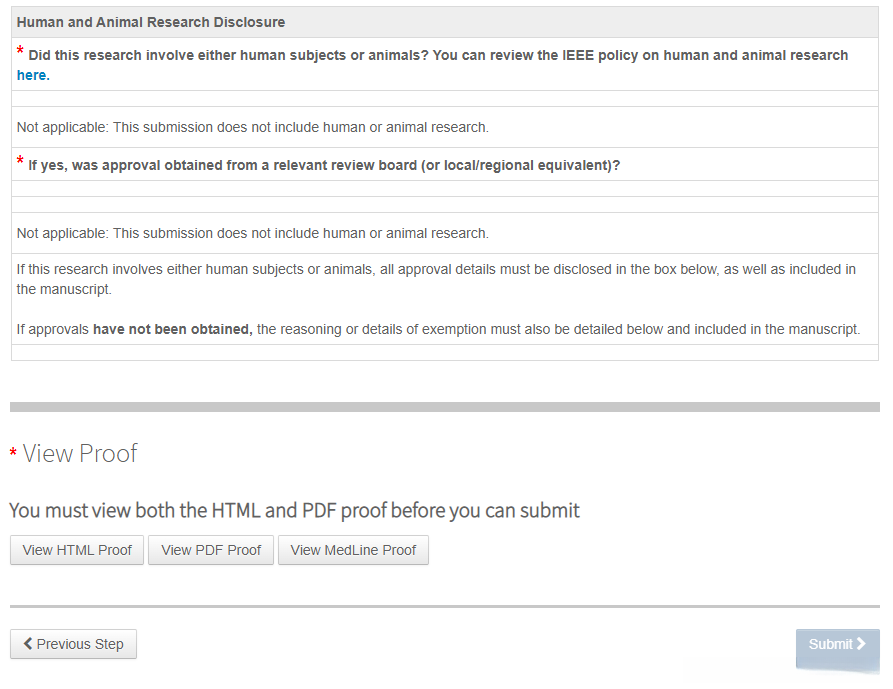
Task: Select the second 'Not applicable' answer row
Action: (x=253, y=233)
